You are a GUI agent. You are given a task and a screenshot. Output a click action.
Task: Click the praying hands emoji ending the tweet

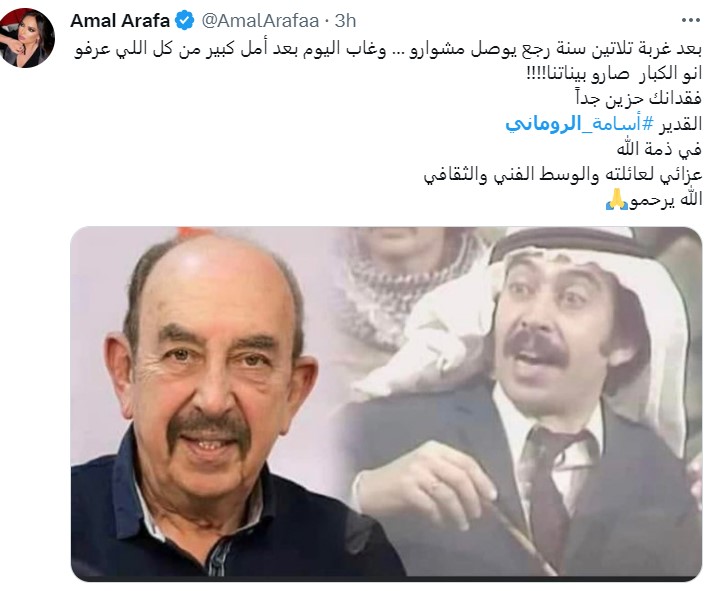pos(616,200)
